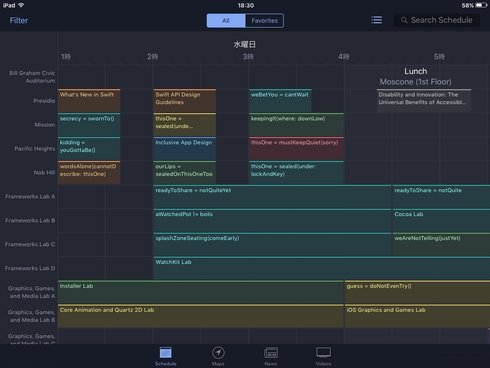Screen dimensions: 490x368
Task: Open the list view icon
Action: pyautogui.click(x=376, y=20)
